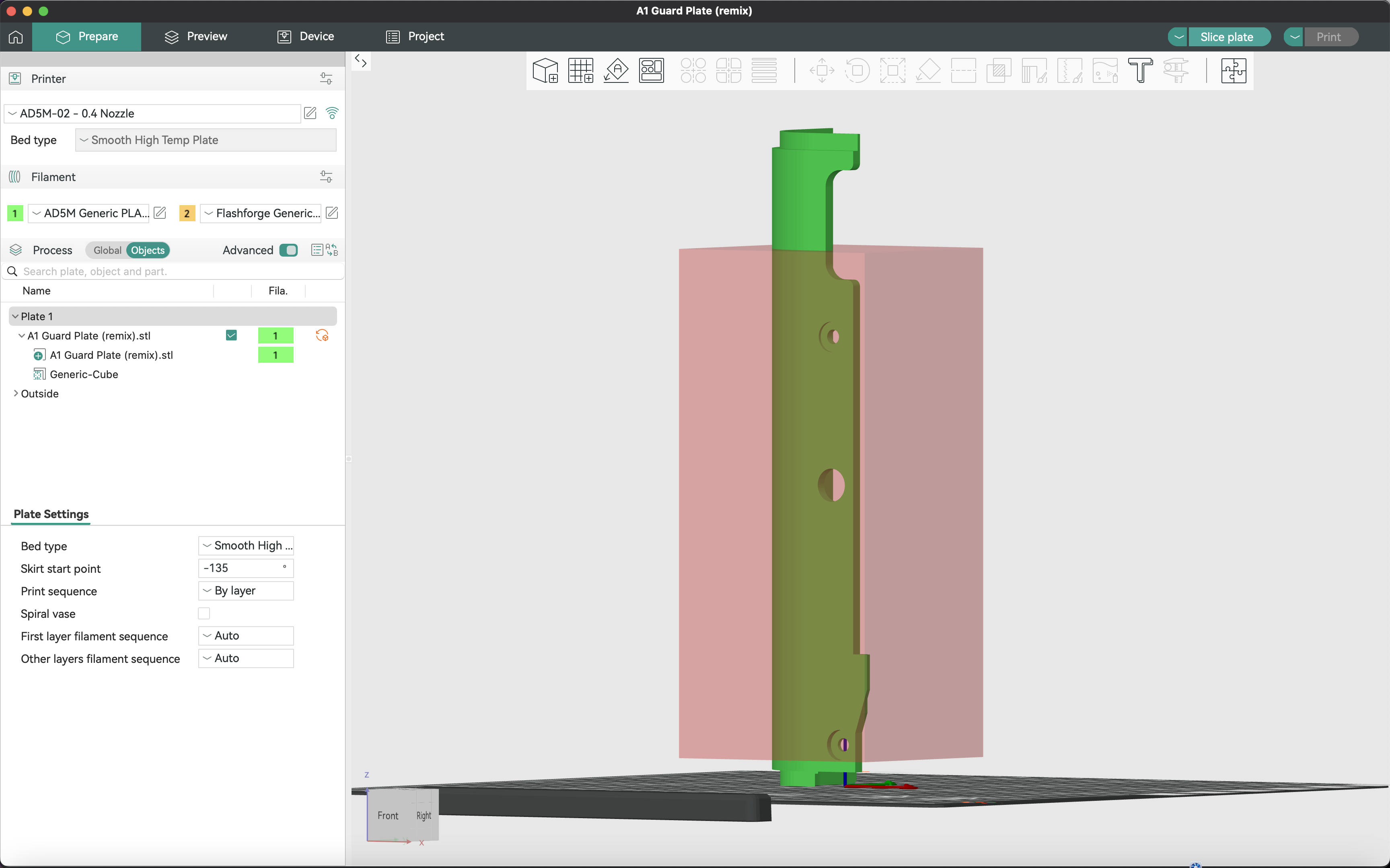Open the Assembly view puzzle icon

[x=1233, y=71]
